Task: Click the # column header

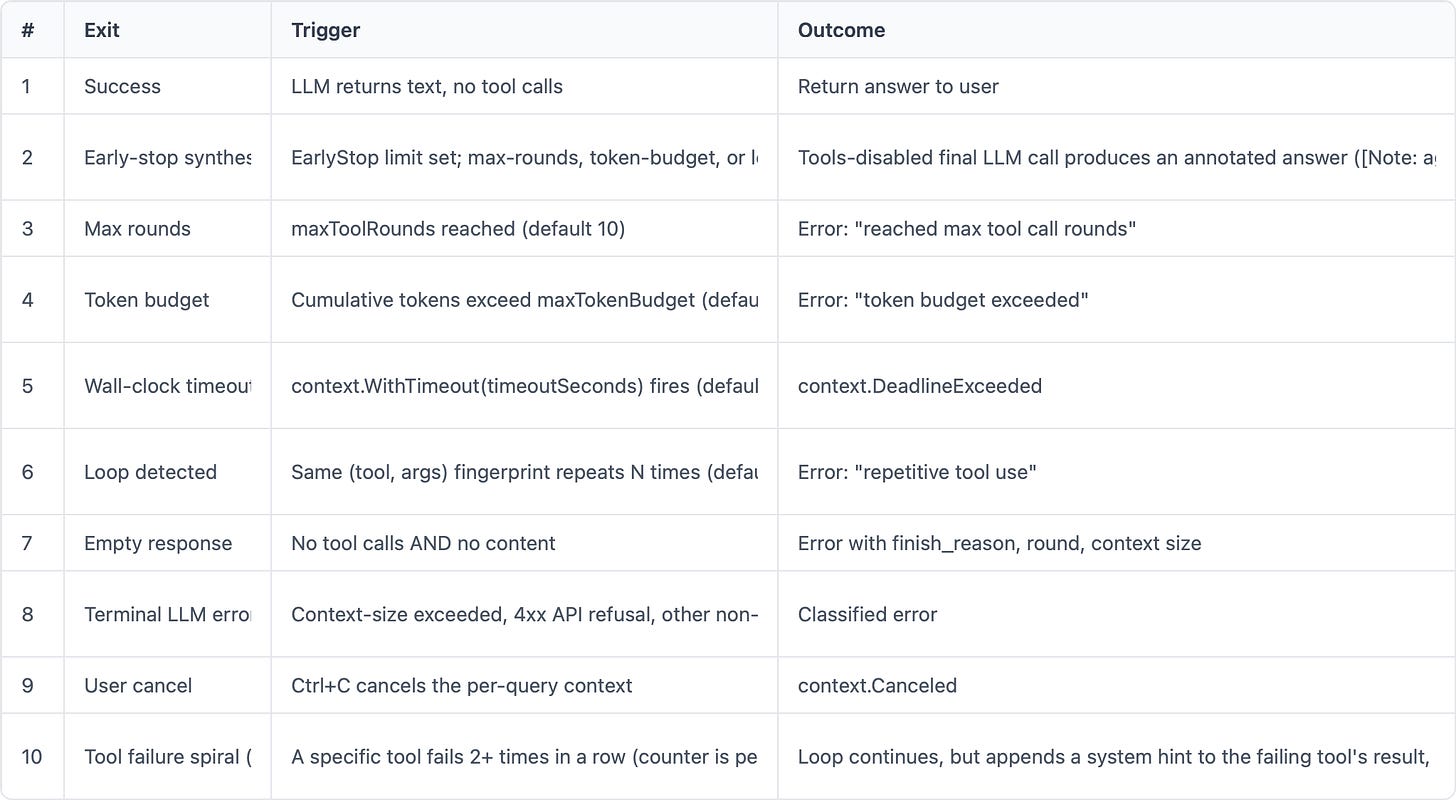Action: (32, 30)
